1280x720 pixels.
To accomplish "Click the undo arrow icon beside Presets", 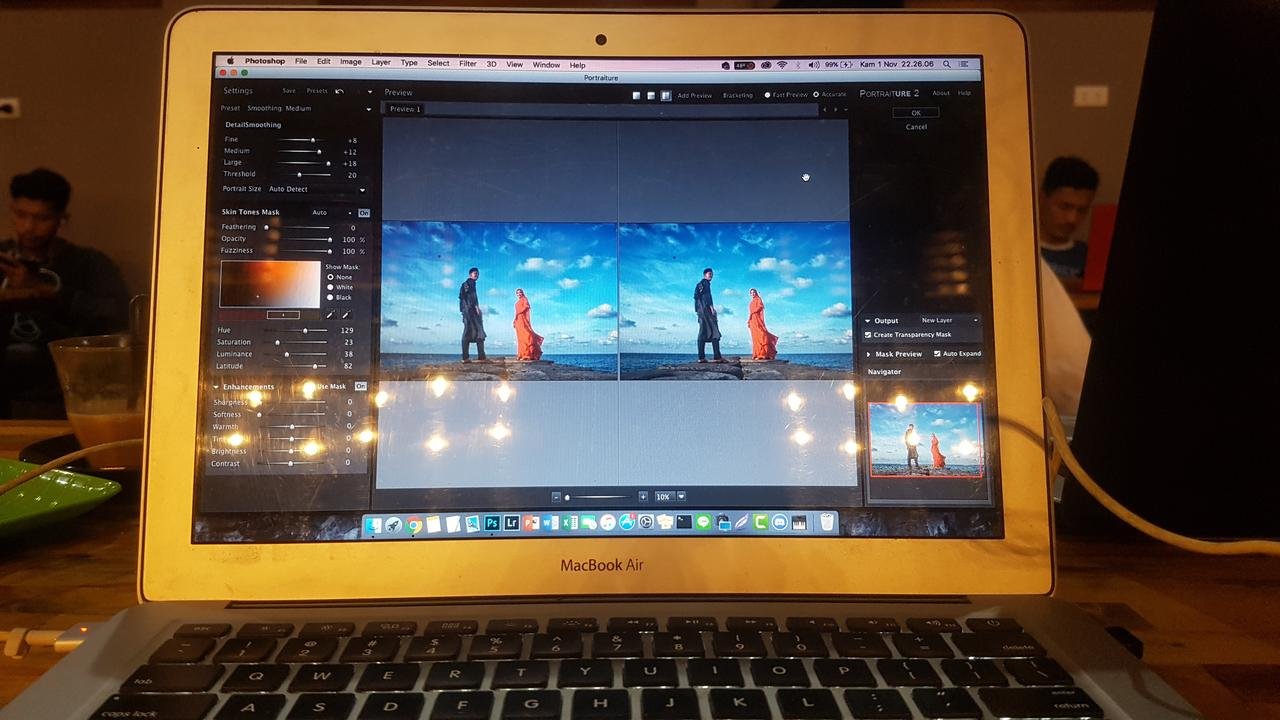I will point(339,91).
